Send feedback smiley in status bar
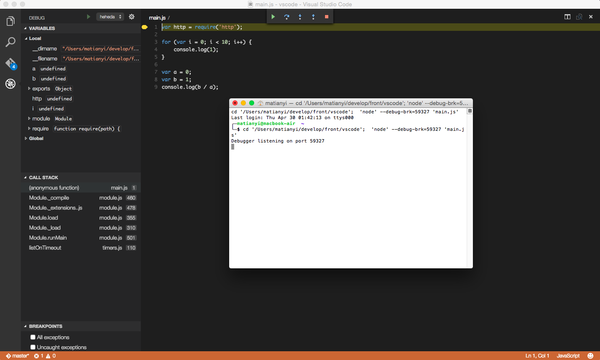The width and height of the screenshot is (600, 360). coord(590,356)
